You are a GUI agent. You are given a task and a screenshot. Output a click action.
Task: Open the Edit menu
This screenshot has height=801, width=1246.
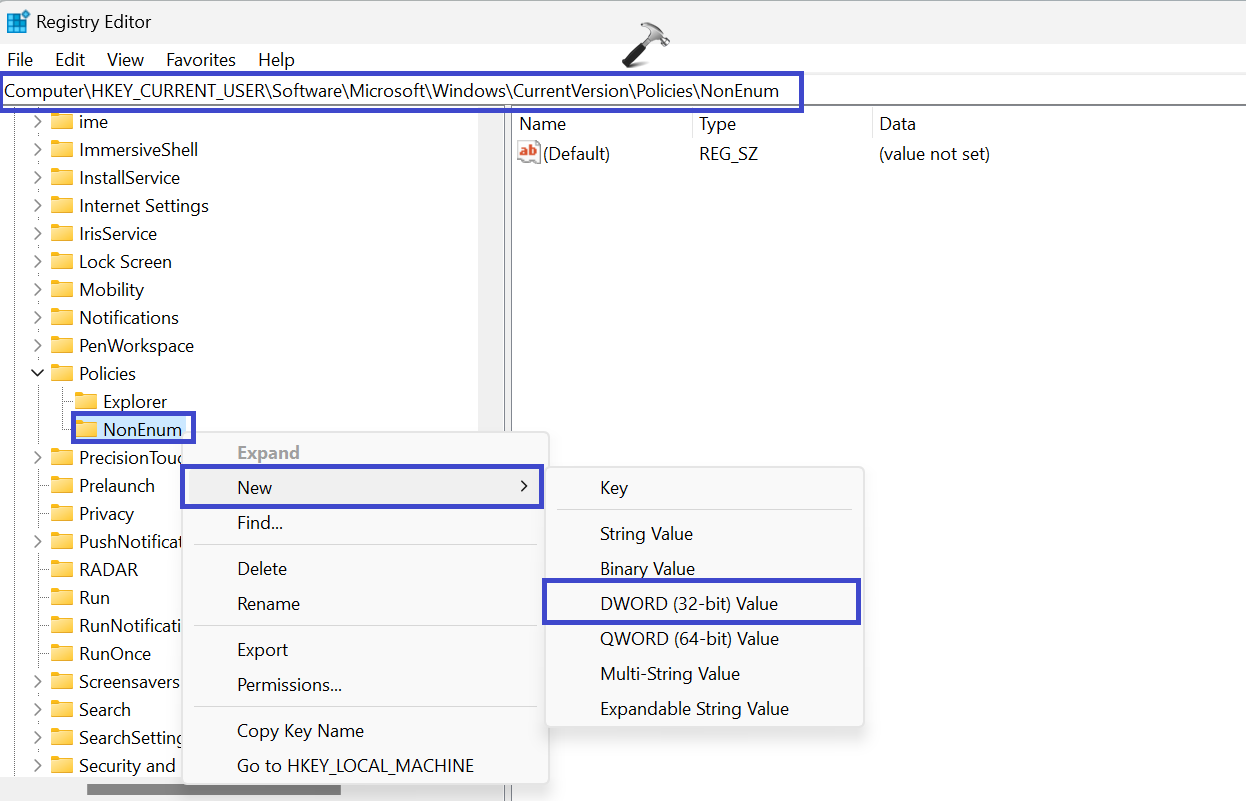click(70, 60)
